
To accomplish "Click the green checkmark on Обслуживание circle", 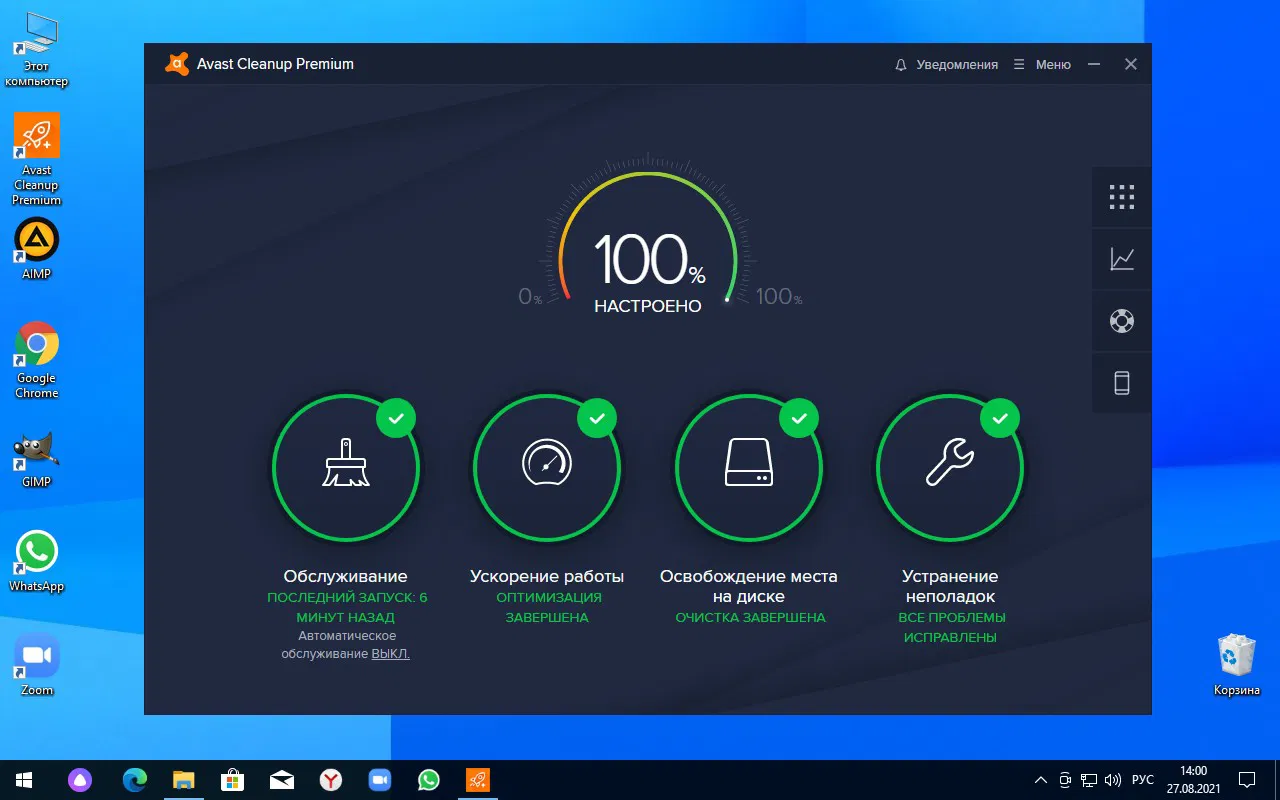I will (x=396, y=418).
